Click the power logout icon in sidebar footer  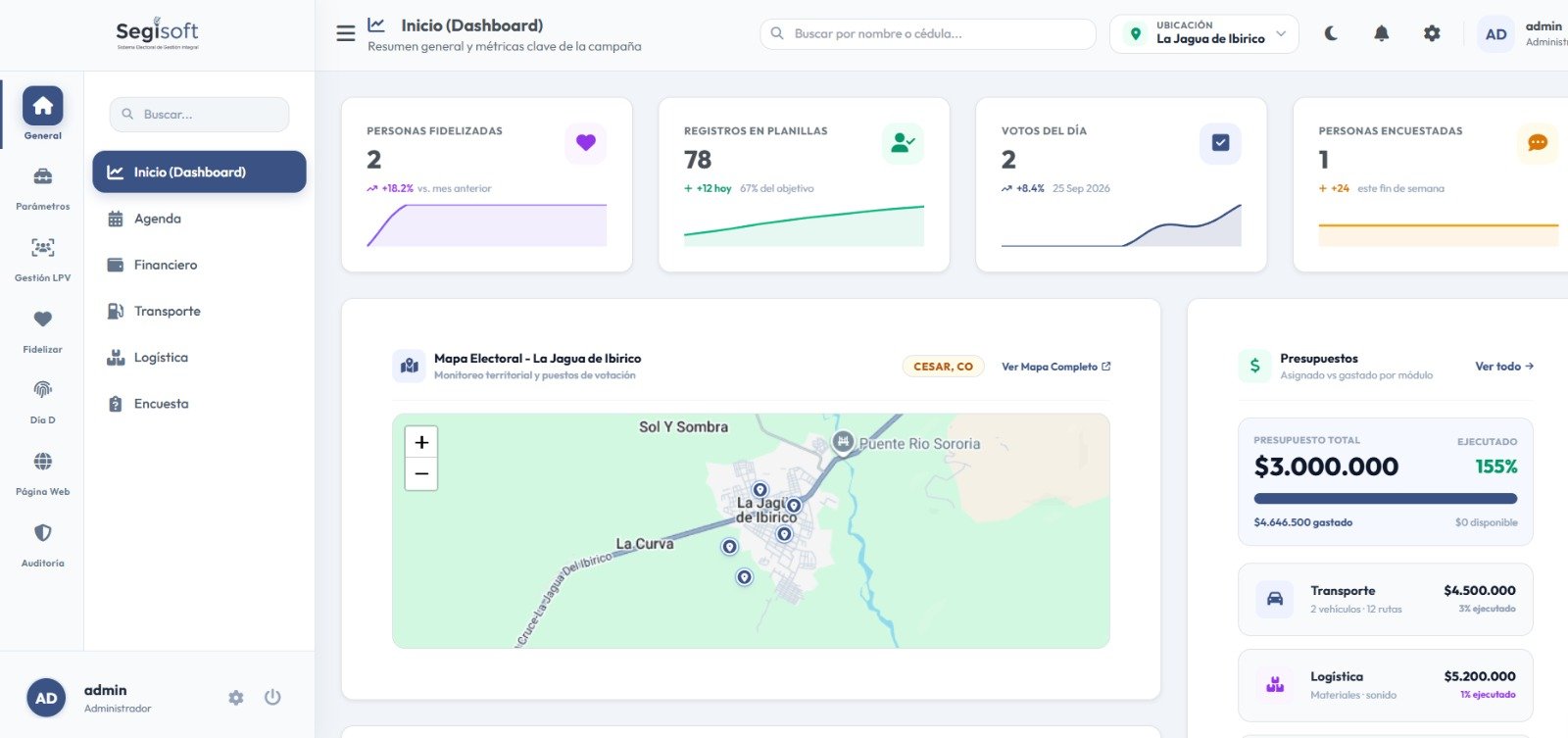272,697
